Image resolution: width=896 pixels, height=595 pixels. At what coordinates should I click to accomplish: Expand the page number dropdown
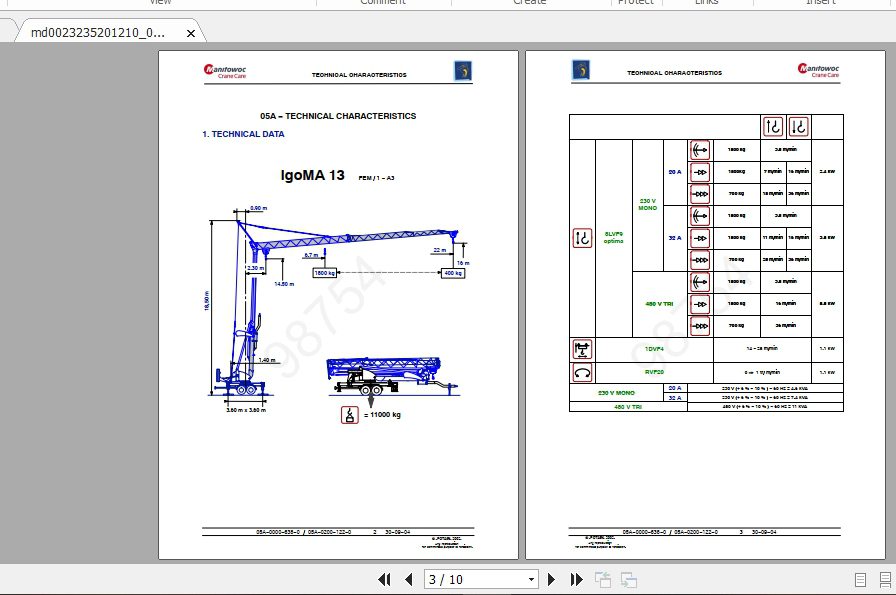(531, 579)
